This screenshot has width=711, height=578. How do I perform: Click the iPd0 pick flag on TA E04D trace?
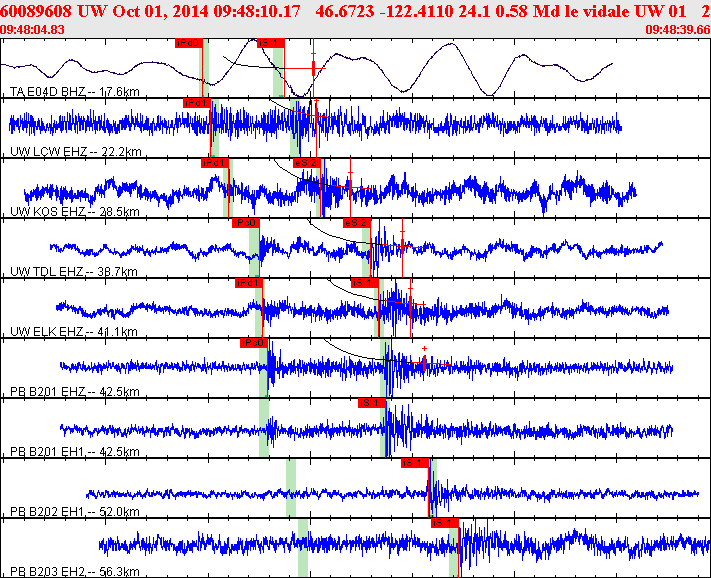pos(189,43)
